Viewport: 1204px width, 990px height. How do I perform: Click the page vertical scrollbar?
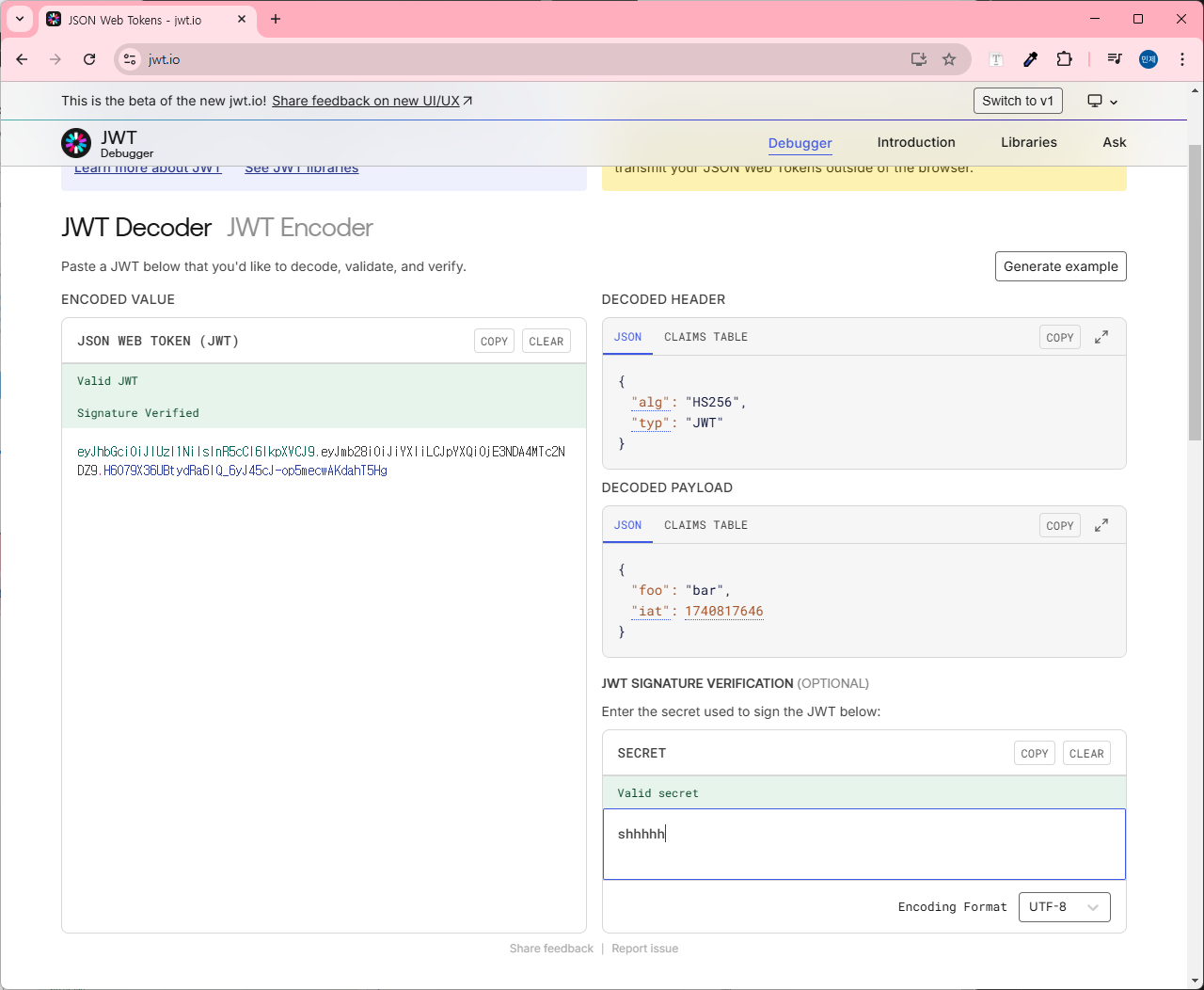(1196, 293)
